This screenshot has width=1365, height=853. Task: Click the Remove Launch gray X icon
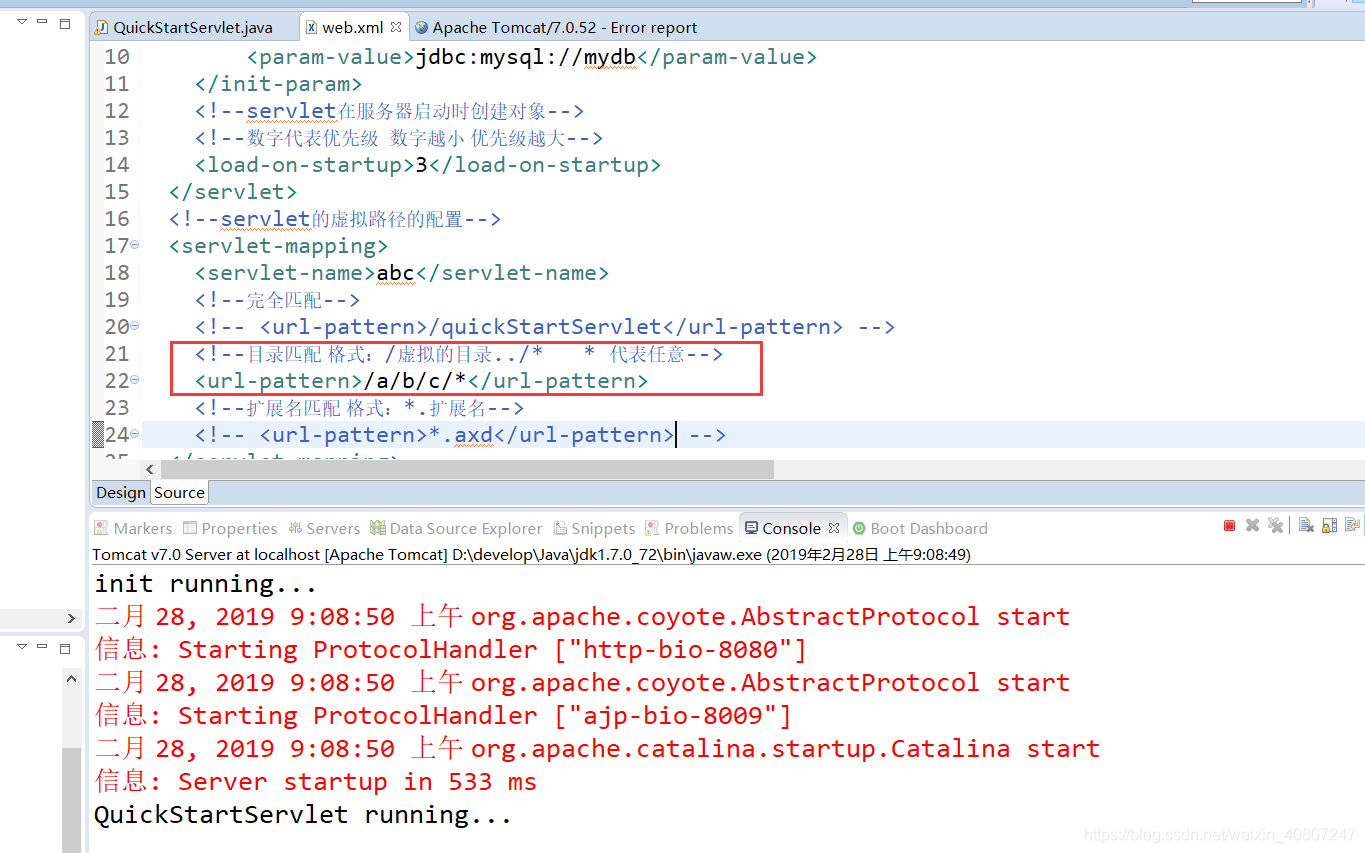pos(1252,526)
